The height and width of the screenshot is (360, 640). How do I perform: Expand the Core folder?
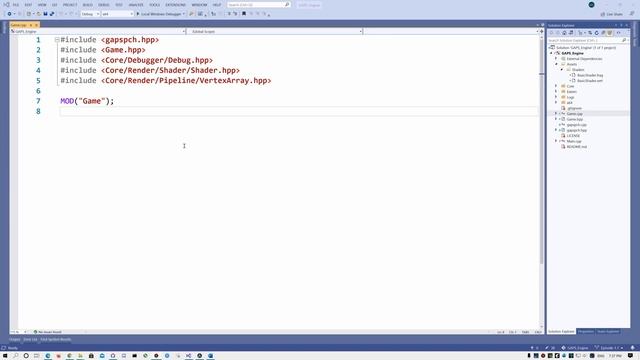(x=556, y=86)
